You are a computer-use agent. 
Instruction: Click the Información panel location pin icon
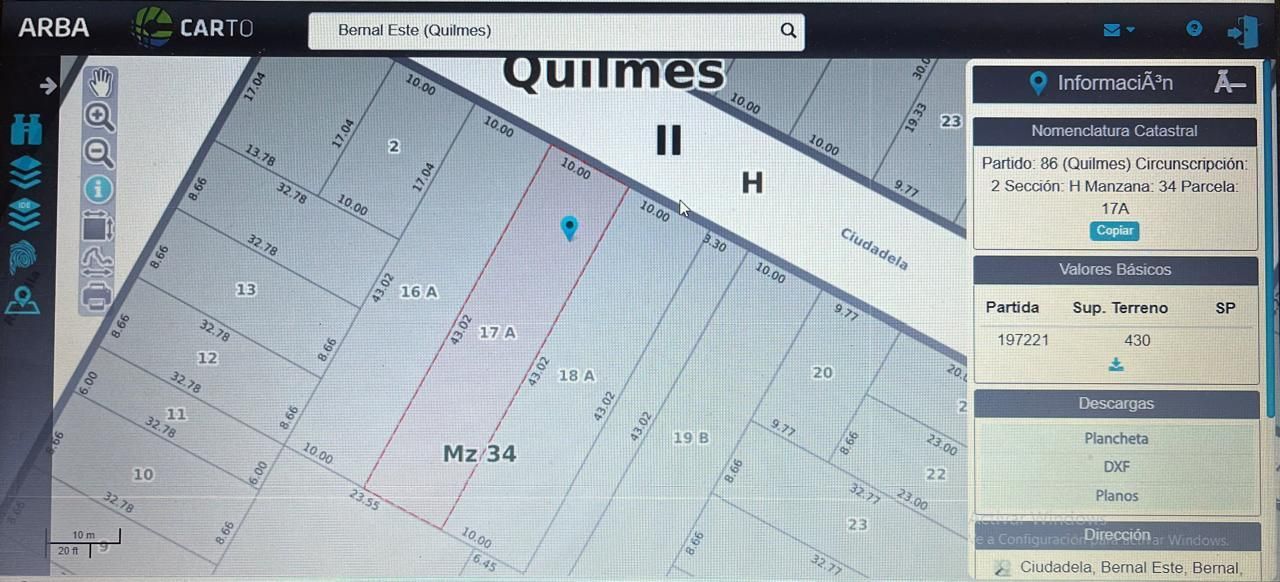(x=1038, y=84)
